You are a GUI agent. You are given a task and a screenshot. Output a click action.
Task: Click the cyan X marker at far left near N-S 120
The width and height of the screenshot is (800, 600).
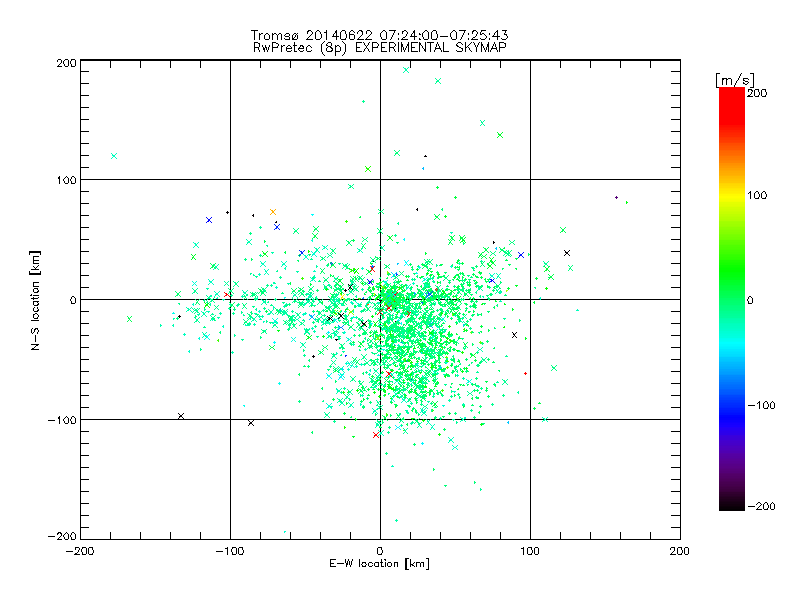[x=114, y=156]
